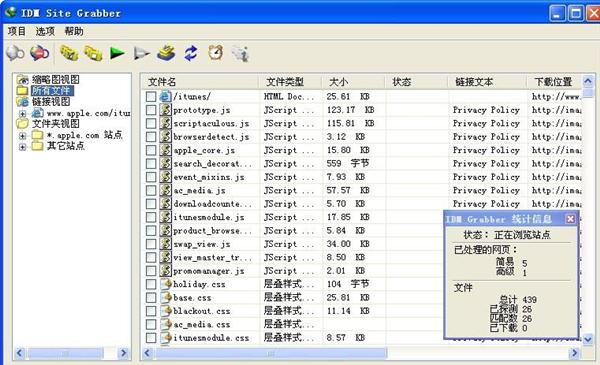Click the thumbnail view eye folder icon
600x365 pixels.
coord(23,80)
